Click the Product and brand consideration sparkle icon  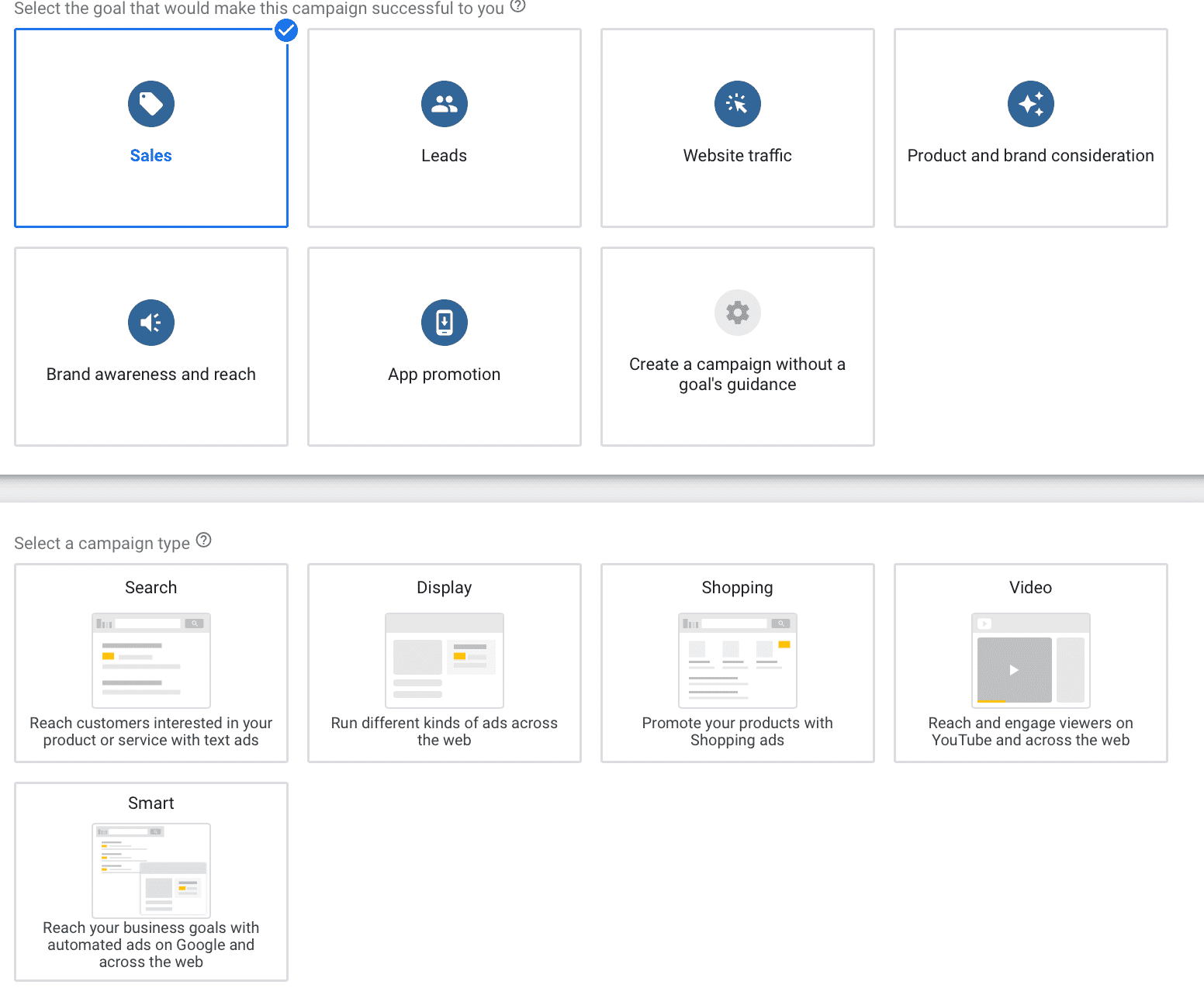pyautogui.click(x=1031, y=104)
